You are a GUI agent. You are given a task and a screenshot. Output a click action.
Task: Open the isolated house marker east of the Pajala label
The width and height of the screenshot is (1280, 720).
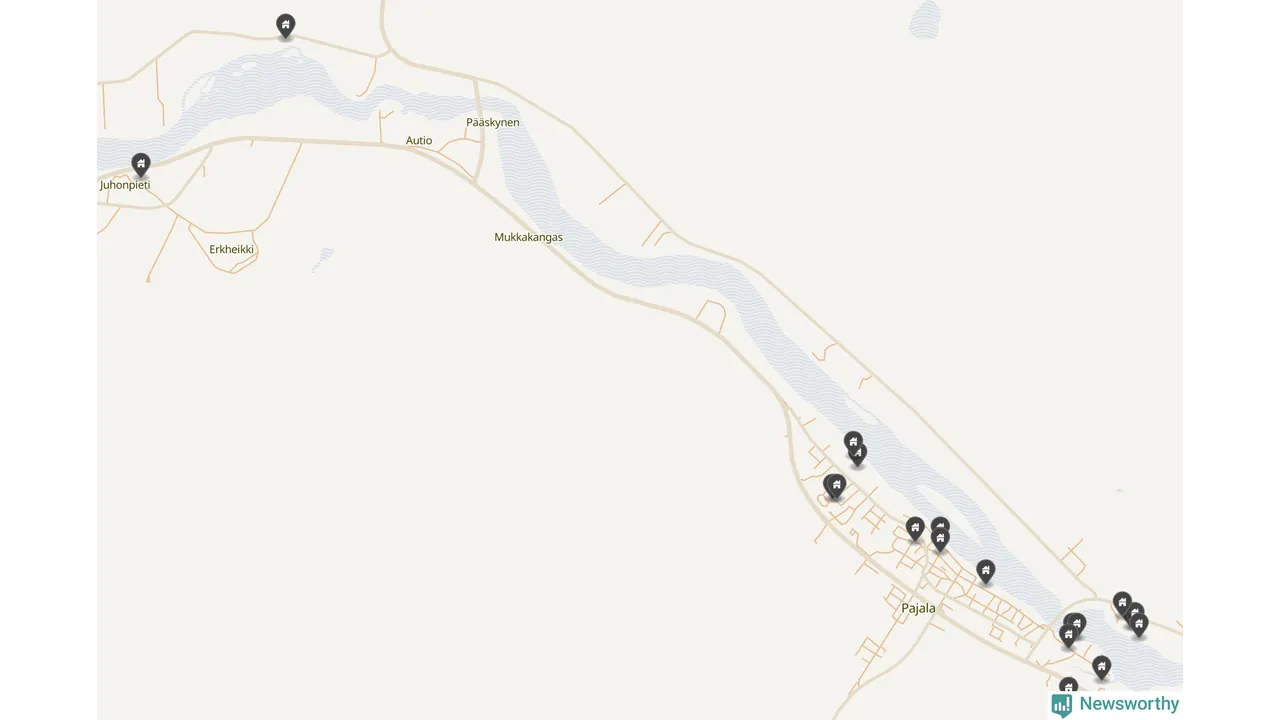point(986,572)
